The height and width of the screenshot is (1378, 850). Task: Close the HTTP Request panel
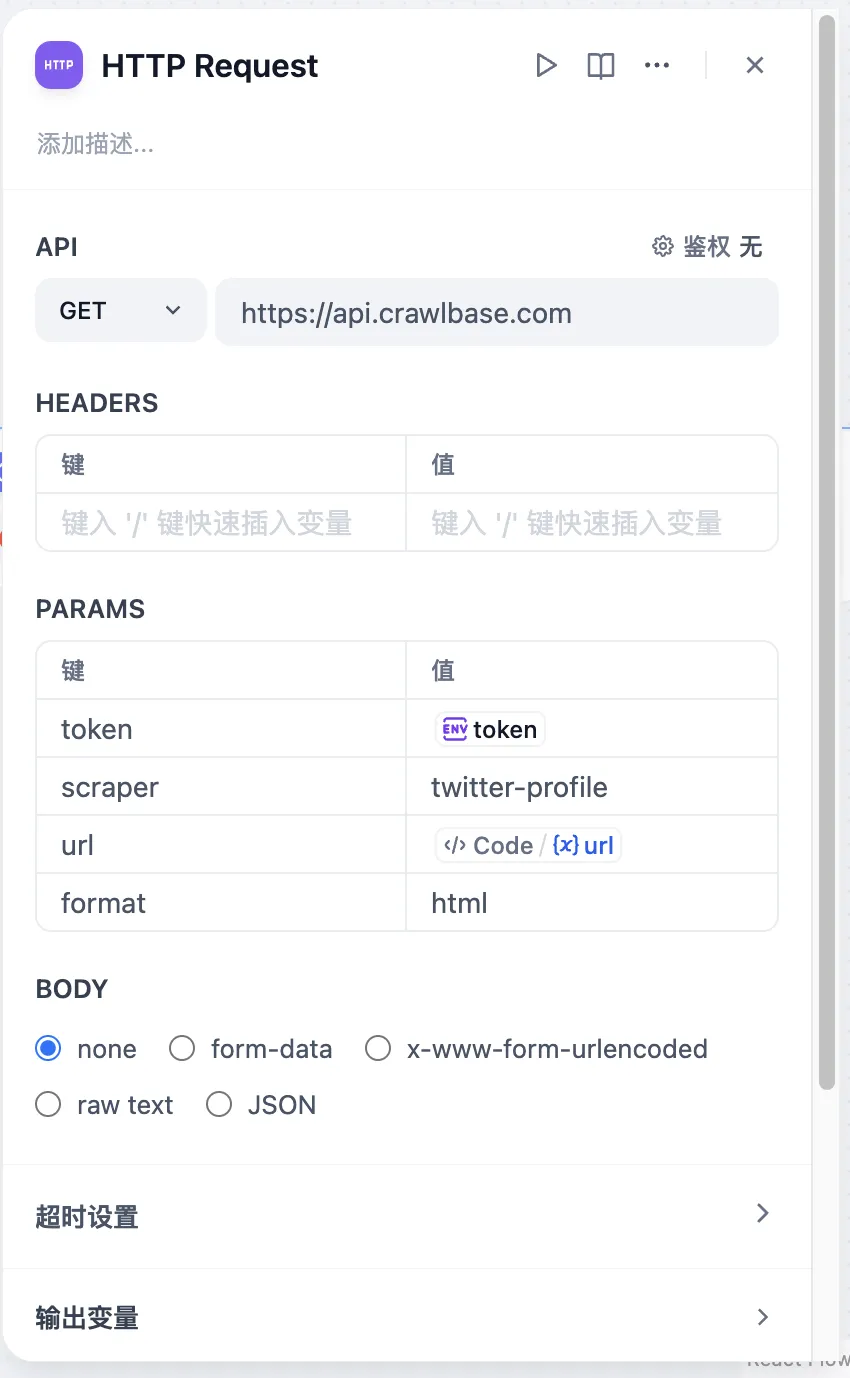(755, 66)
